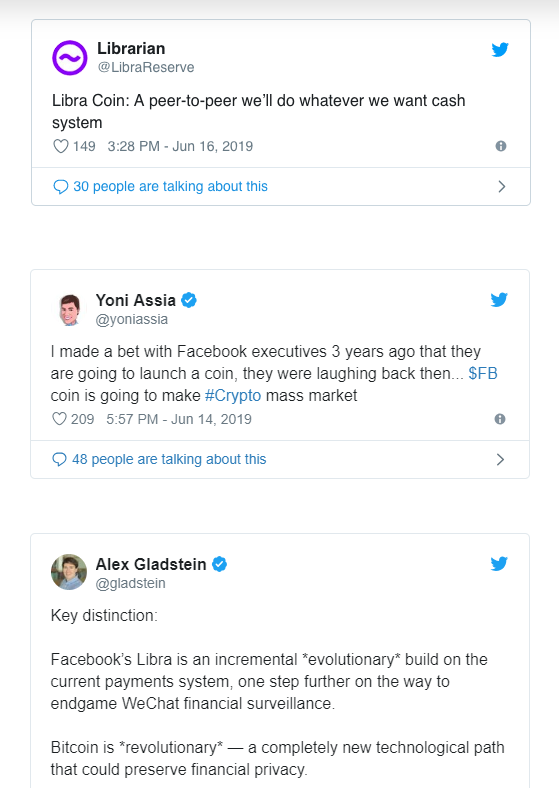Open the #Crypto hashtag link
This screenshot has height=788, width=559.
(233, 396)
